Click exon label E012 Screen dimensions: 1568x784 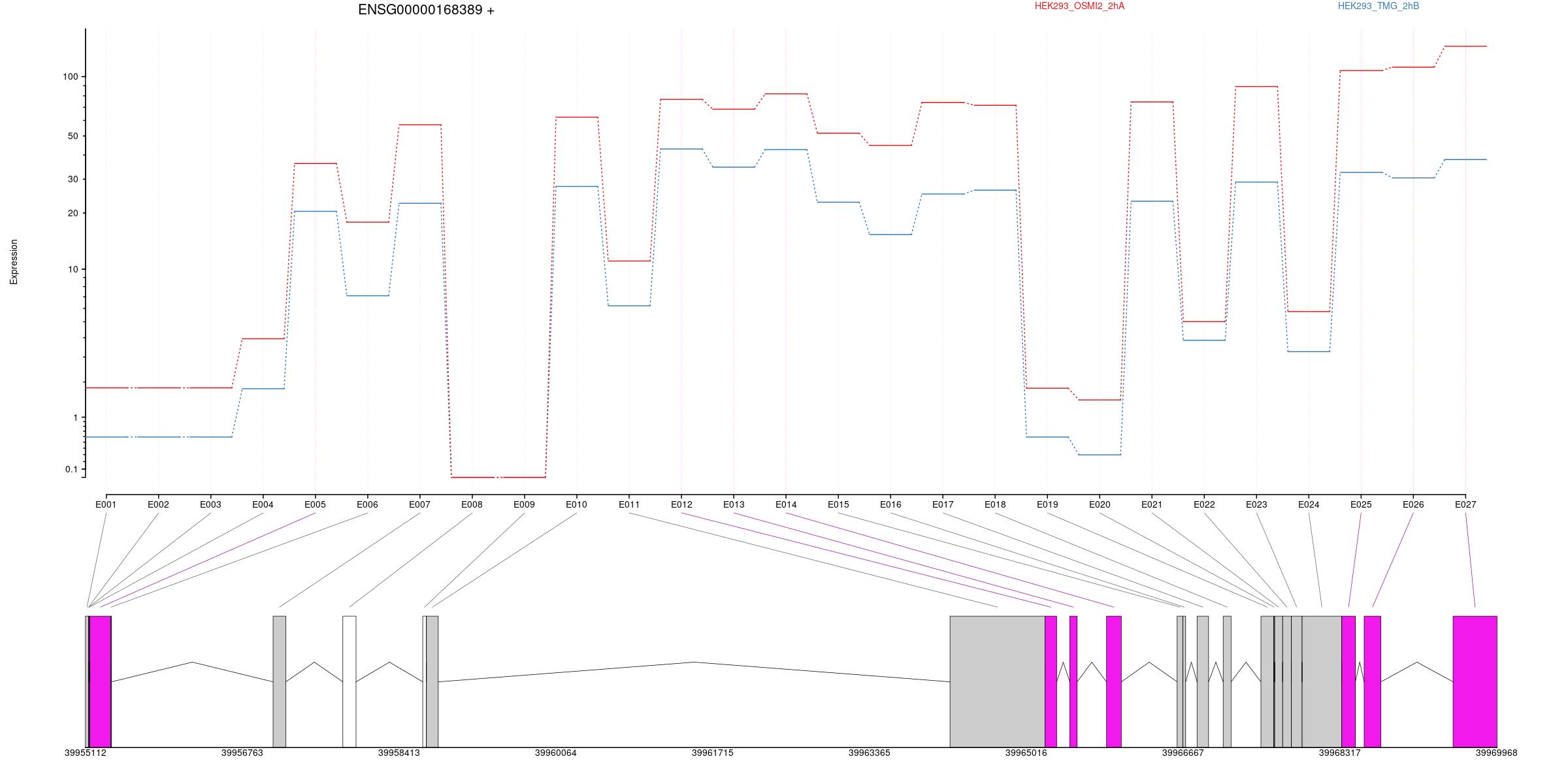[681, 504]
